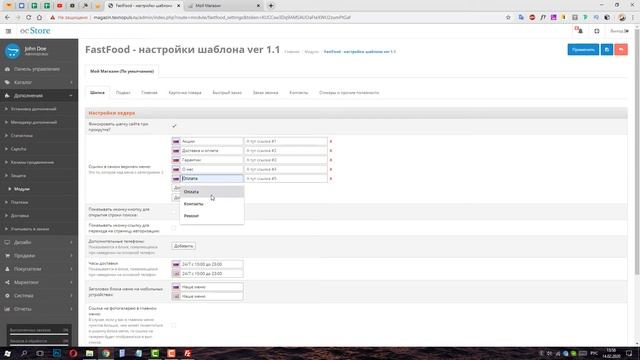Choose Ремонт from the autocomplete suggestions
The height and width of the screenshot is (360, 640).
(212, 216)
